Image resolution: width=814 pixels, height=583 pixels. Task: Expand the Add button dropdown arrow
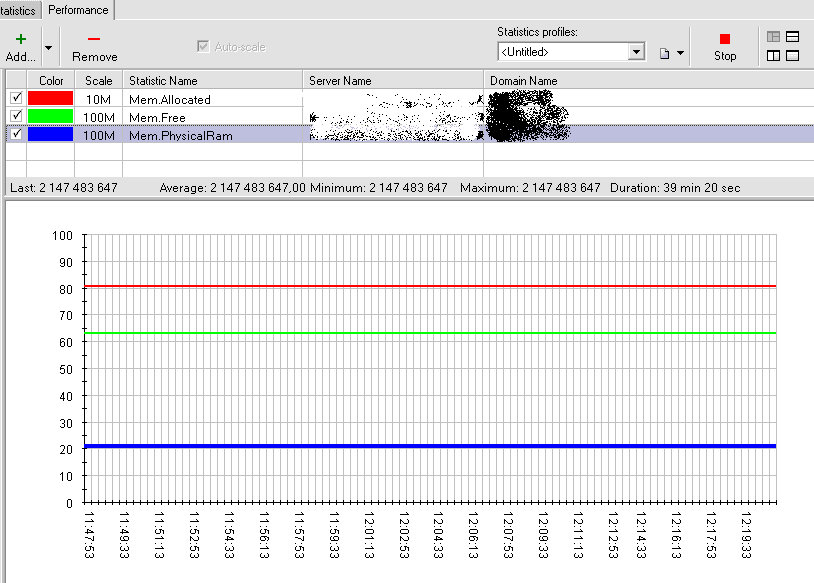(x=48, y=47)
